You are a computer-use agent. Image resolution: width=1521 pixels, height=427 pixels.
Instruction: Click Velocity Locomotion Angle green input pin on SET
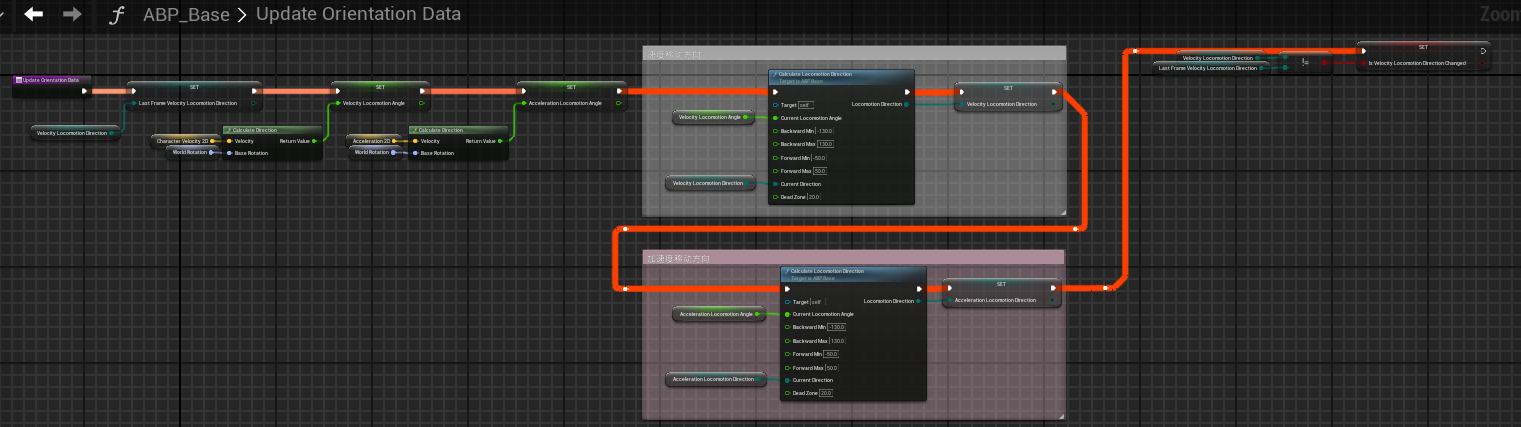click(x=338, y=102)
